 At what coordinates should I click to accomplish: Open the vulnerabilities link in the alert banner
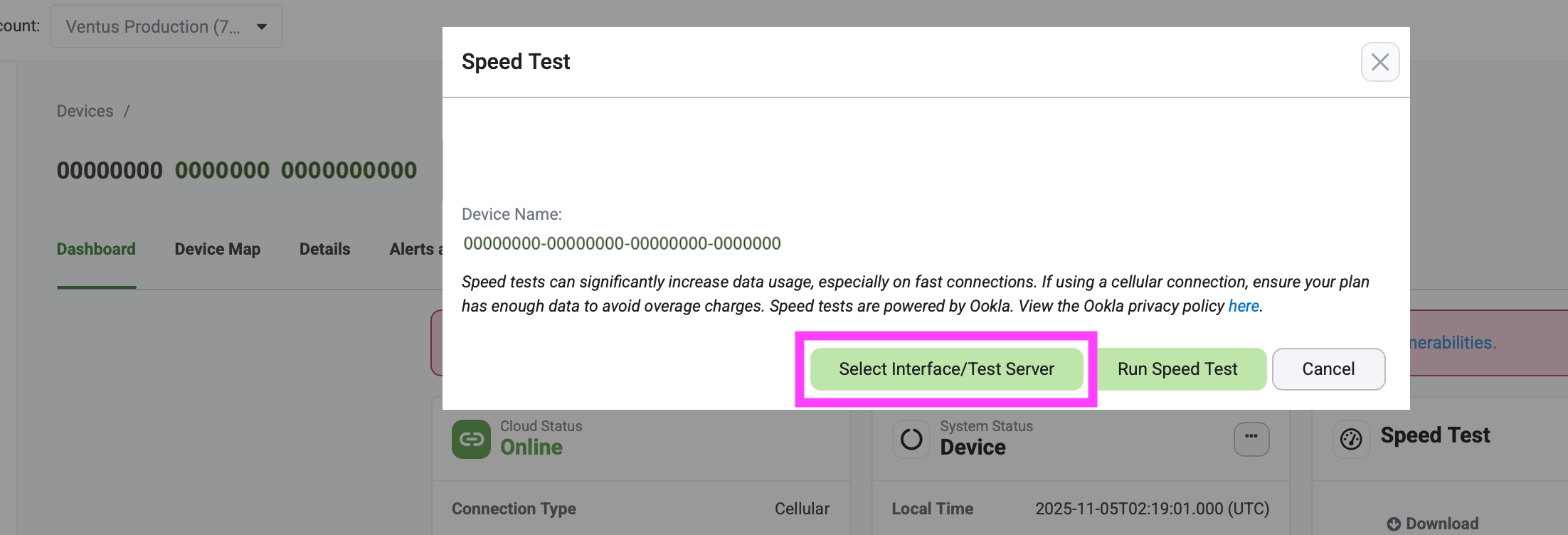click(1451, 343)
